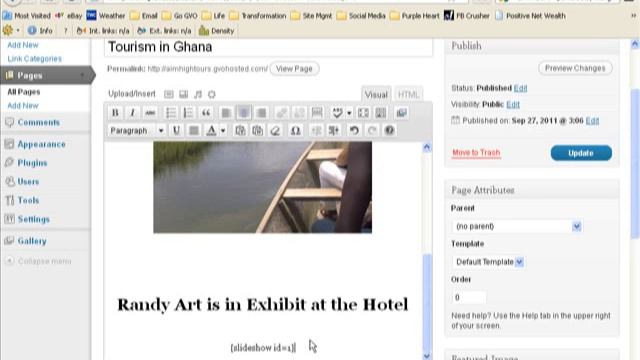
Task: Open spellchecker language dropdown arrow
Action: 349,113
